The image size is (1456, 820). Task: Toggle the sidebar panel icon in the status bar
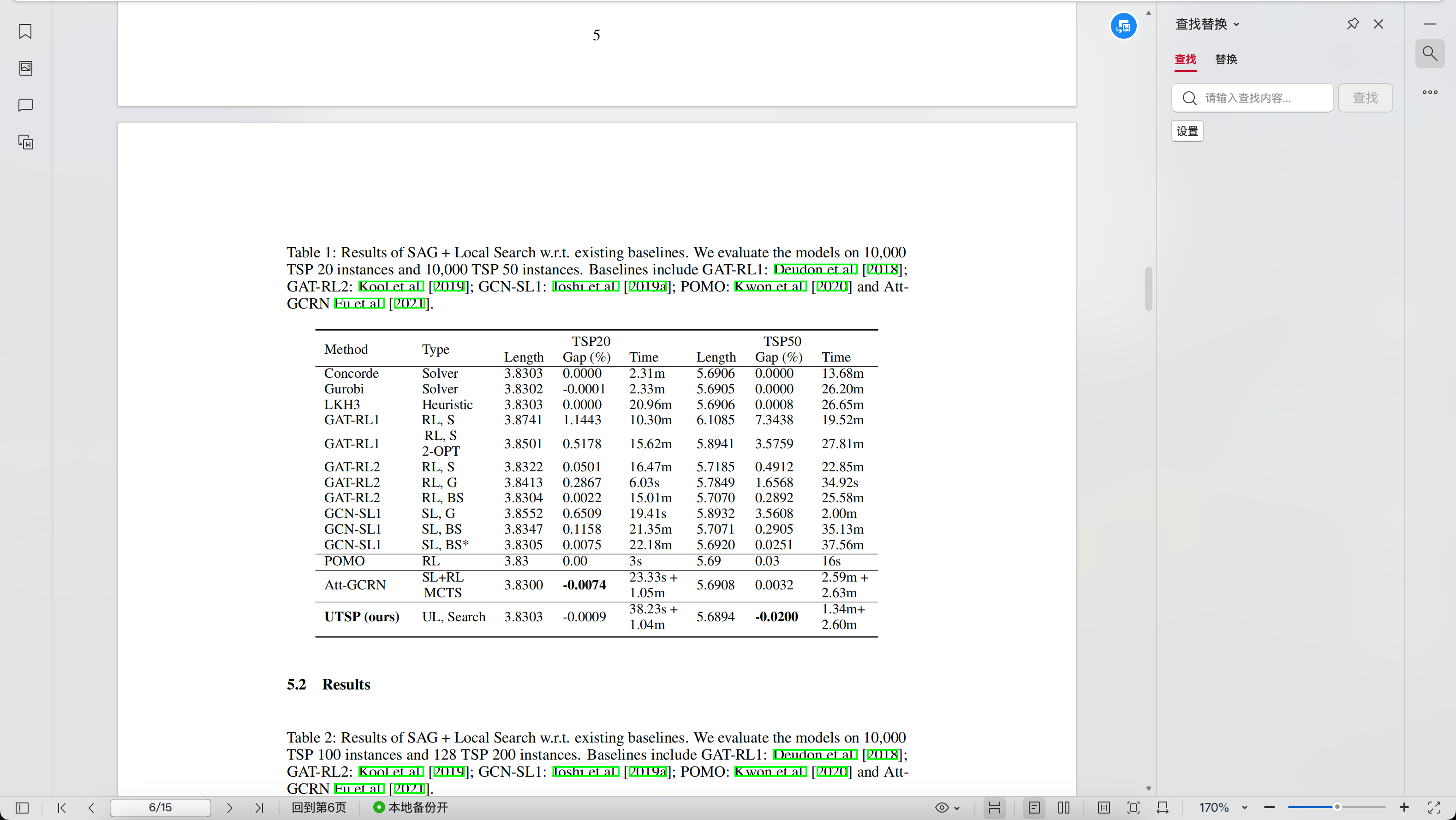pyautogui.click(x=22, y=808)
